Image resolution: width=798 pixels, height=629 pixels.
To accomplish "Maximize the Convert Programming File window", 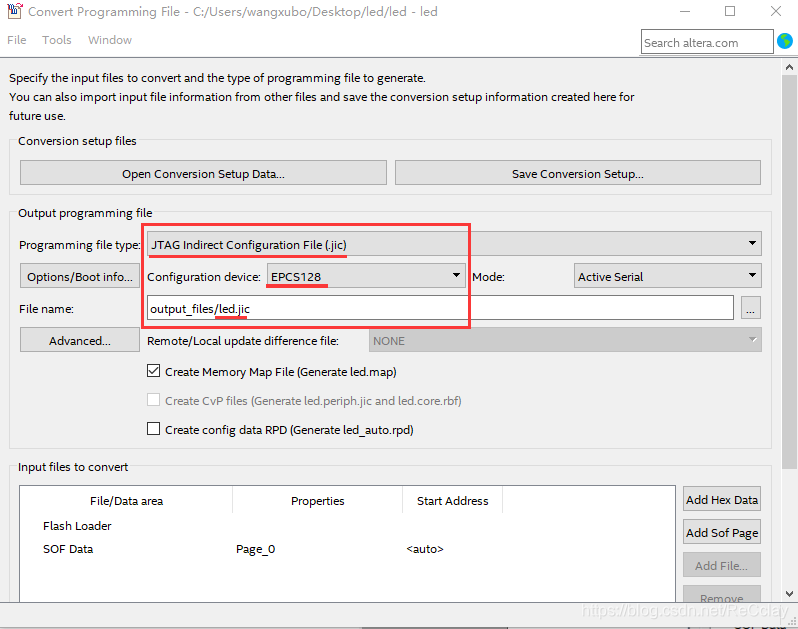I will 730,11.
